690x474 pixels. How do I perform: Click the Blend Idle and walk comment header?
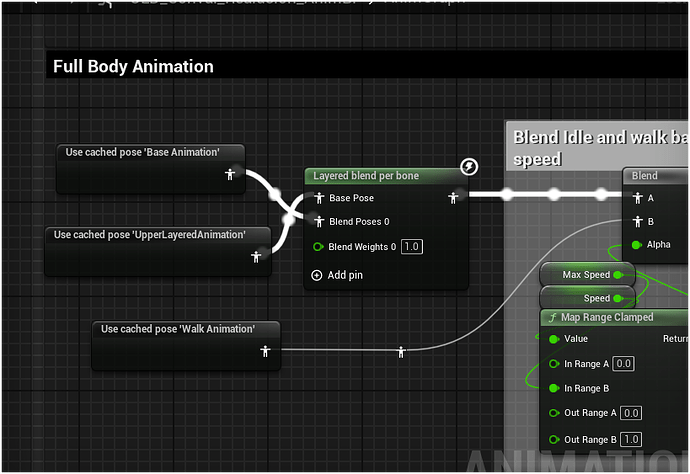click(597, 147)
